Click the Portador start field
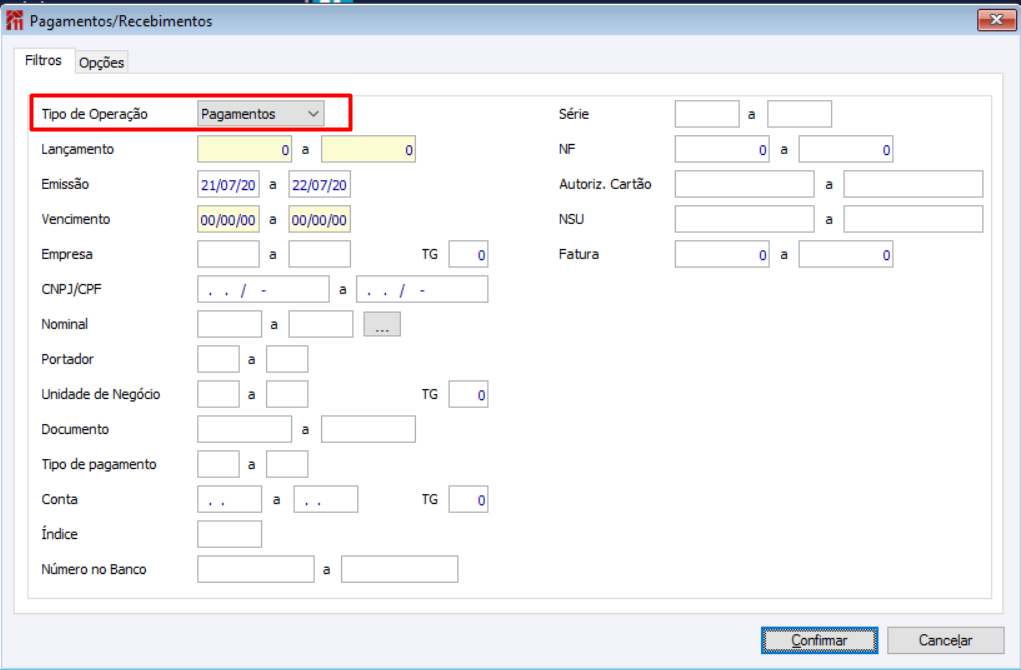Screen dimensions: 1021x670 point(218,359)
